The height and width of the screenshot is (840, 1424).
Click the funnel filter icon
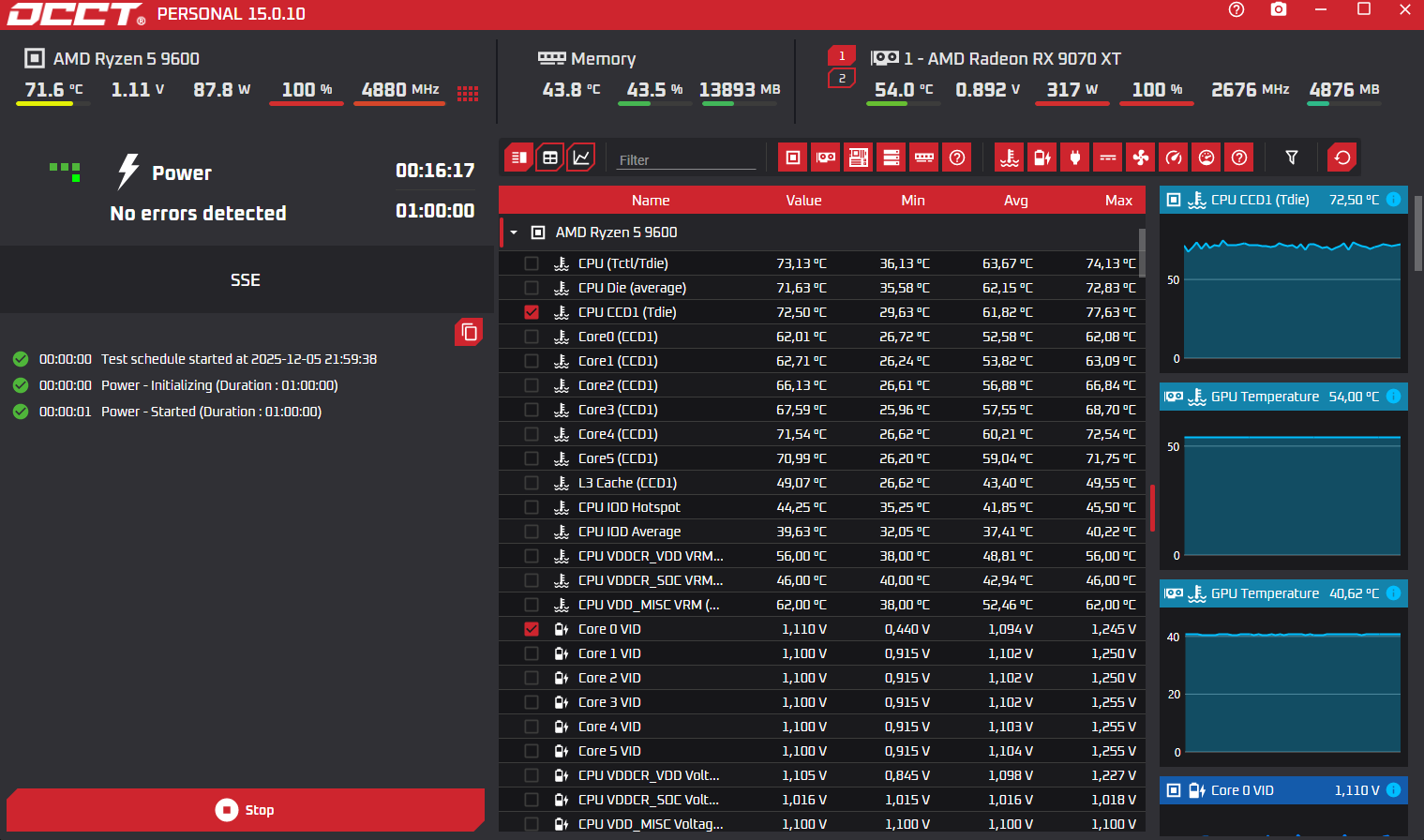(x=1292, y=157)
